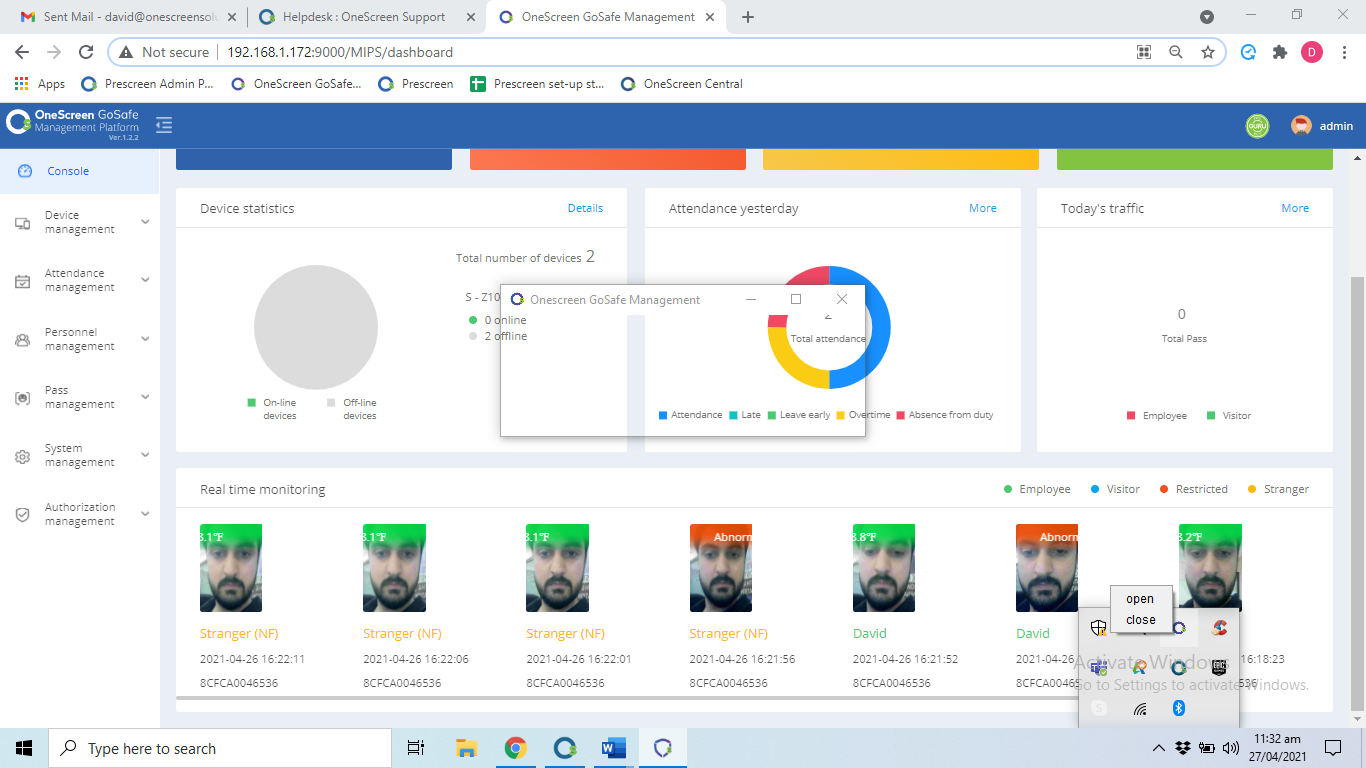This screenshot has width=1366, height=768.
Task: Click the green round badge icon in header
Action: click(1257, 126)
